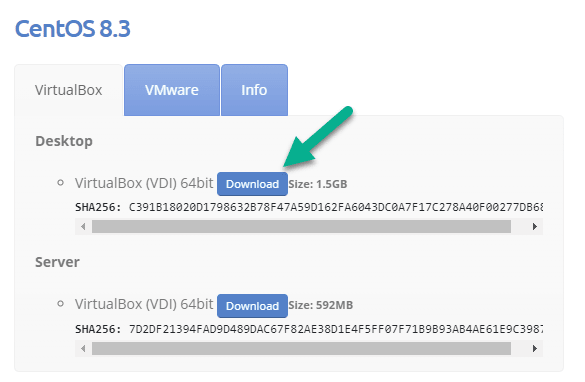Click the 'Size: 592MB' text
This screenshot has height=382, width=585.
pos(320,305)
